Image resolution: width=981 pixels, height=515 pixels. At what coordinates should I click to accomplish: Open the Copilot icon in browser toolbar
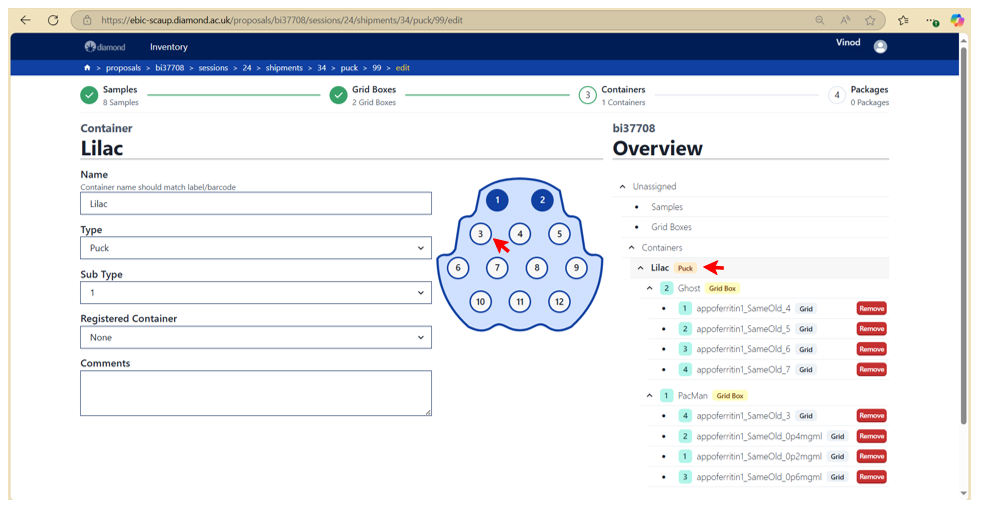click(x=957, y=20)
